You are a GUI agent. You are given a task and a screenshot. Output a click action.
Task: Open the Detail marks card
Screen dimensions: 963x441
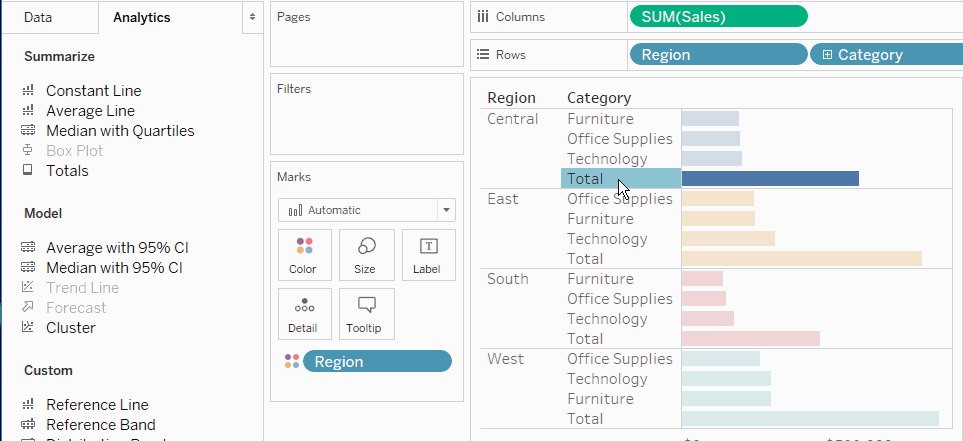click(302, 314)
